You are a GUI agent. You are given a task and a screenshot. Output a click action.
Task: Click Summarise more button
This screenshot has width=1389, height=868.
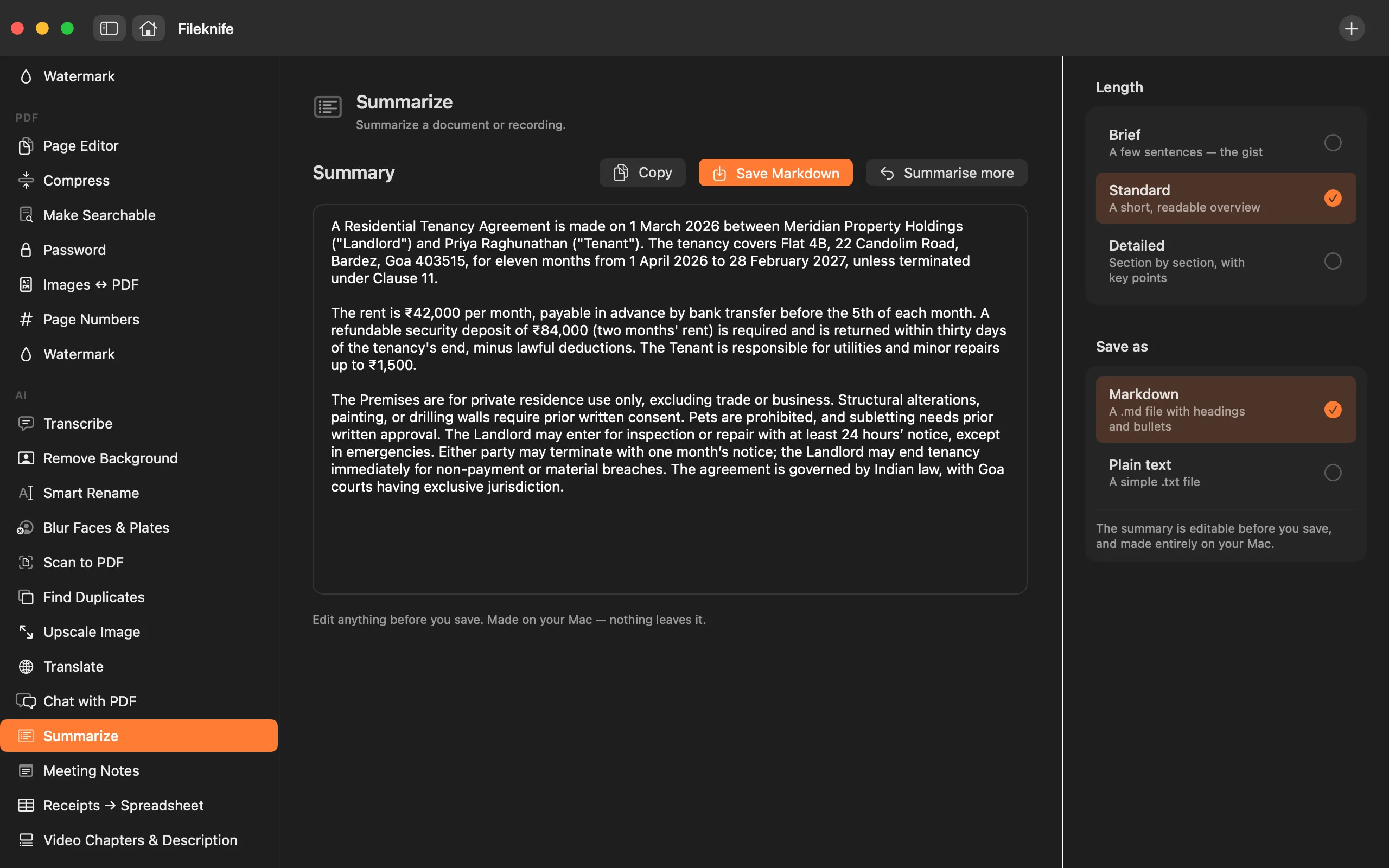946,173
